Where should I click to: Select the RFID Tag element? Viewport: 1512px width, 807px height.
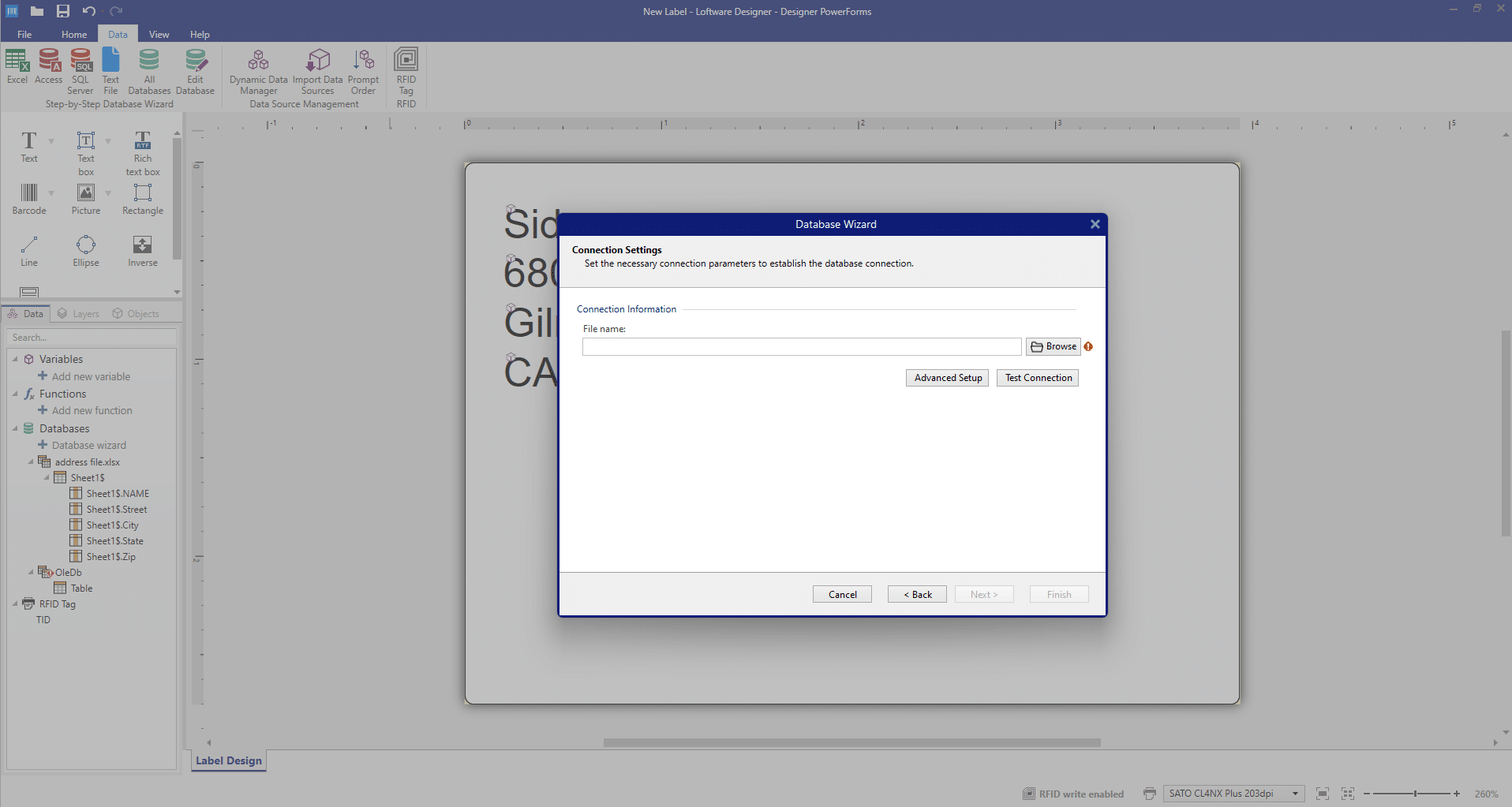click(x=406, y=69)
